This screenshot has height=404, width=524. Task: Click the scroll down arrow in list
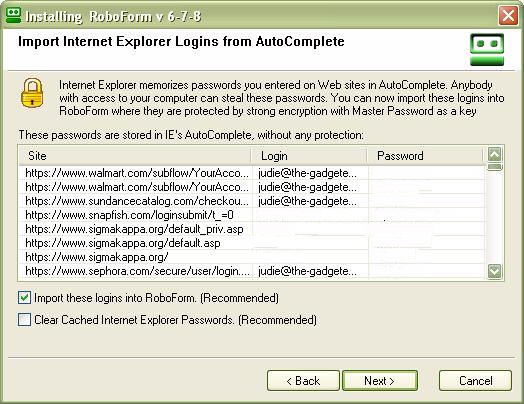(495, 271)
